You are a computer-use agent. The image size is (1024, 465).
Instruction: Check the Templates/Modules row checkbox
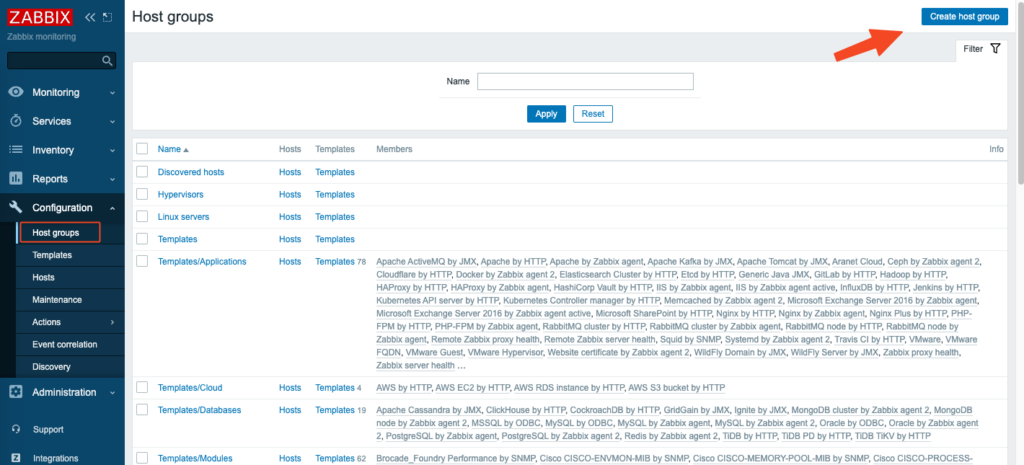[x=142, y=458]
